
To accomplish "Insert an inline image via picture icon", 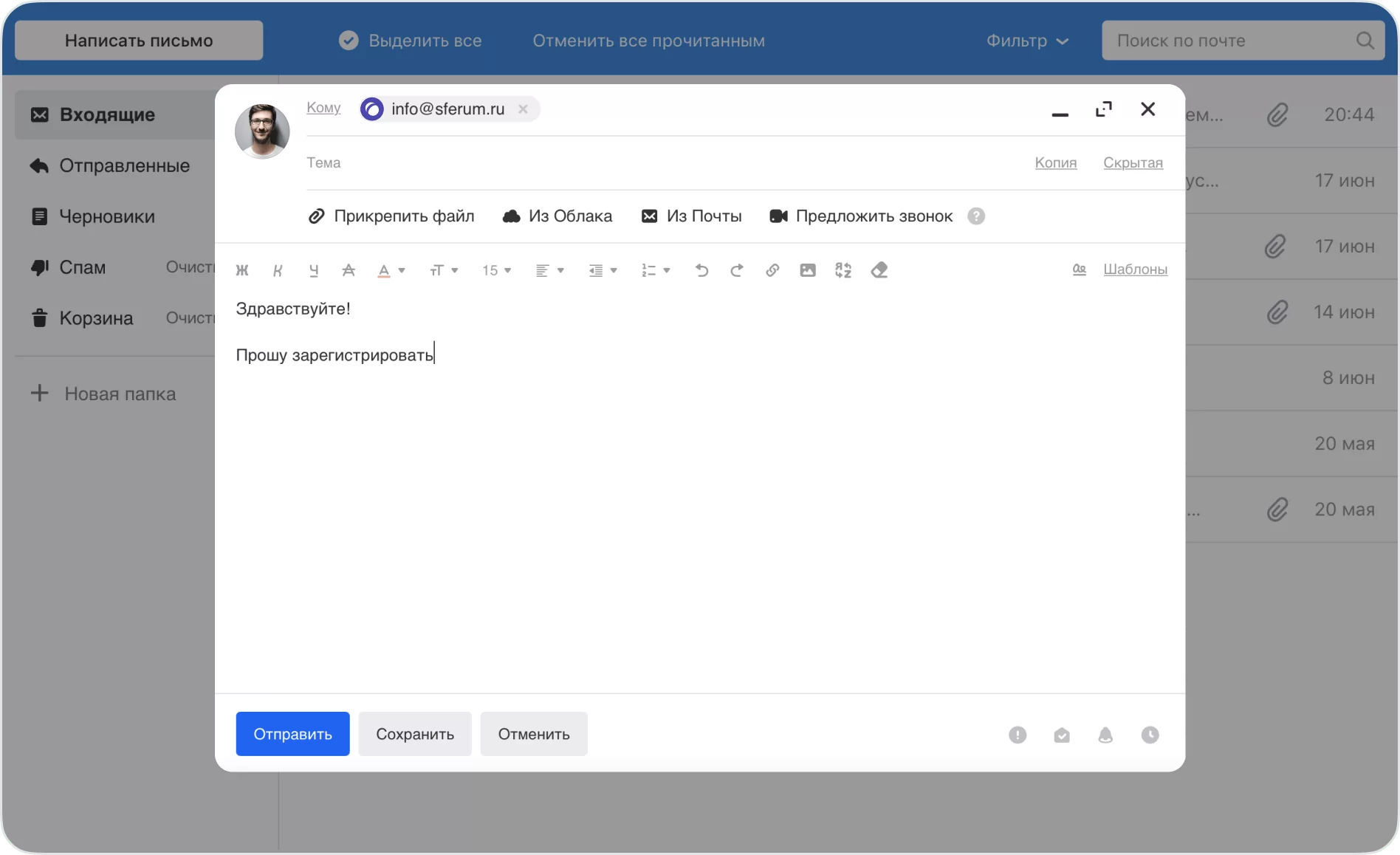I will tap(808, 270).
